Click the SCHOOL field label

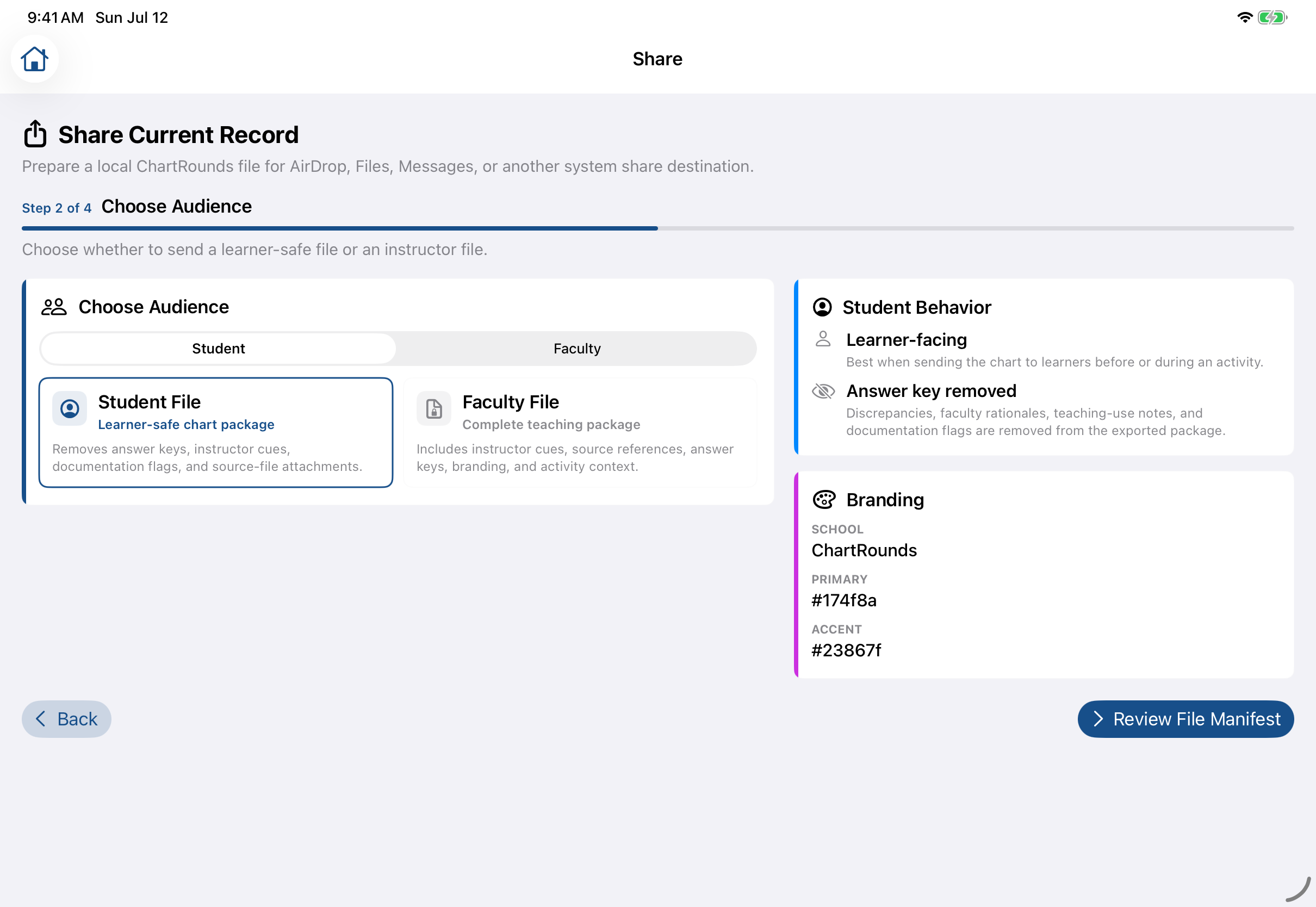tap(837, 530)
